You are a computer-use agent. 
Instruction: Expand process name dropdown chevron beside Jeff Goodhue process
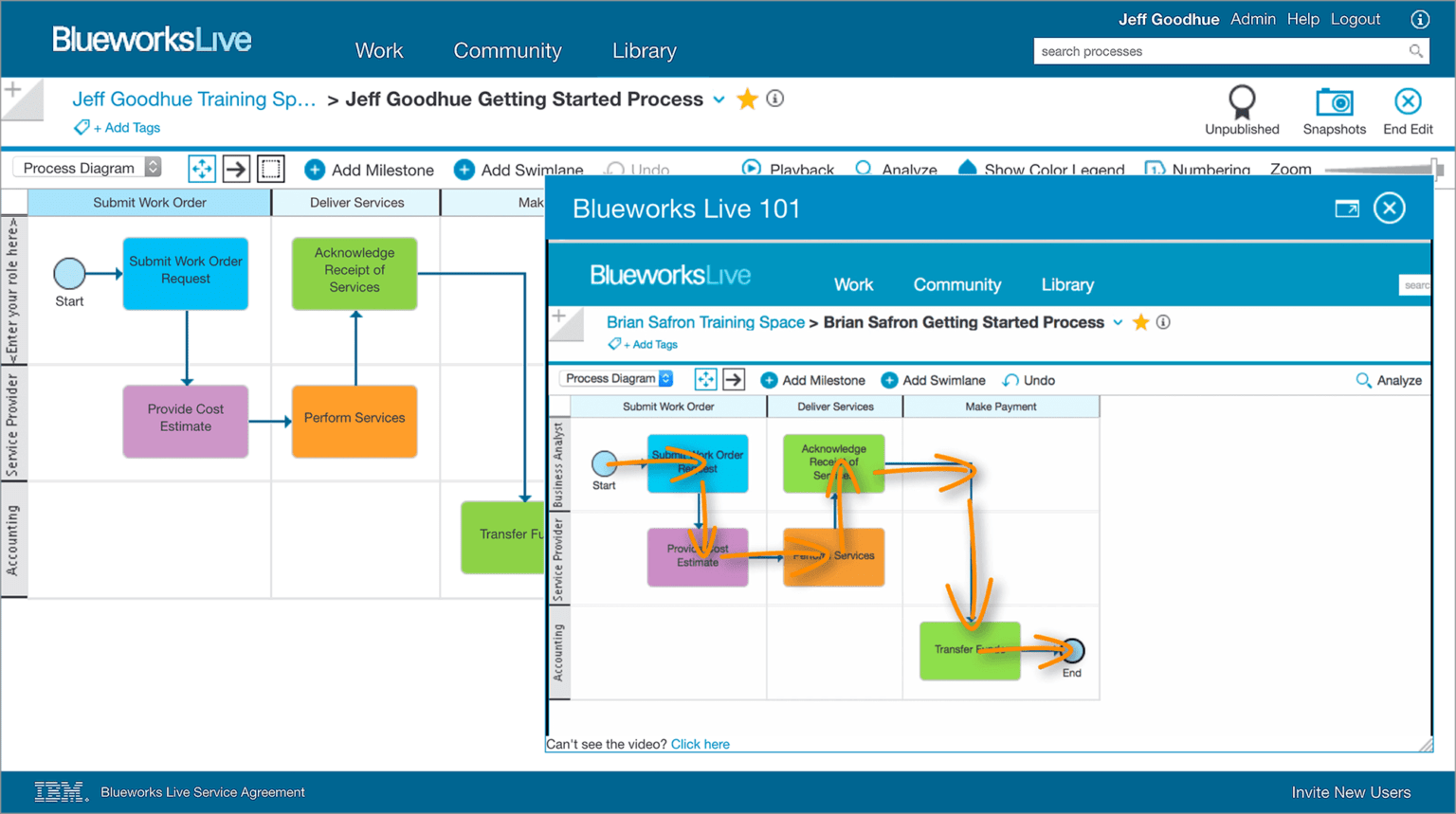coord(719,99)
